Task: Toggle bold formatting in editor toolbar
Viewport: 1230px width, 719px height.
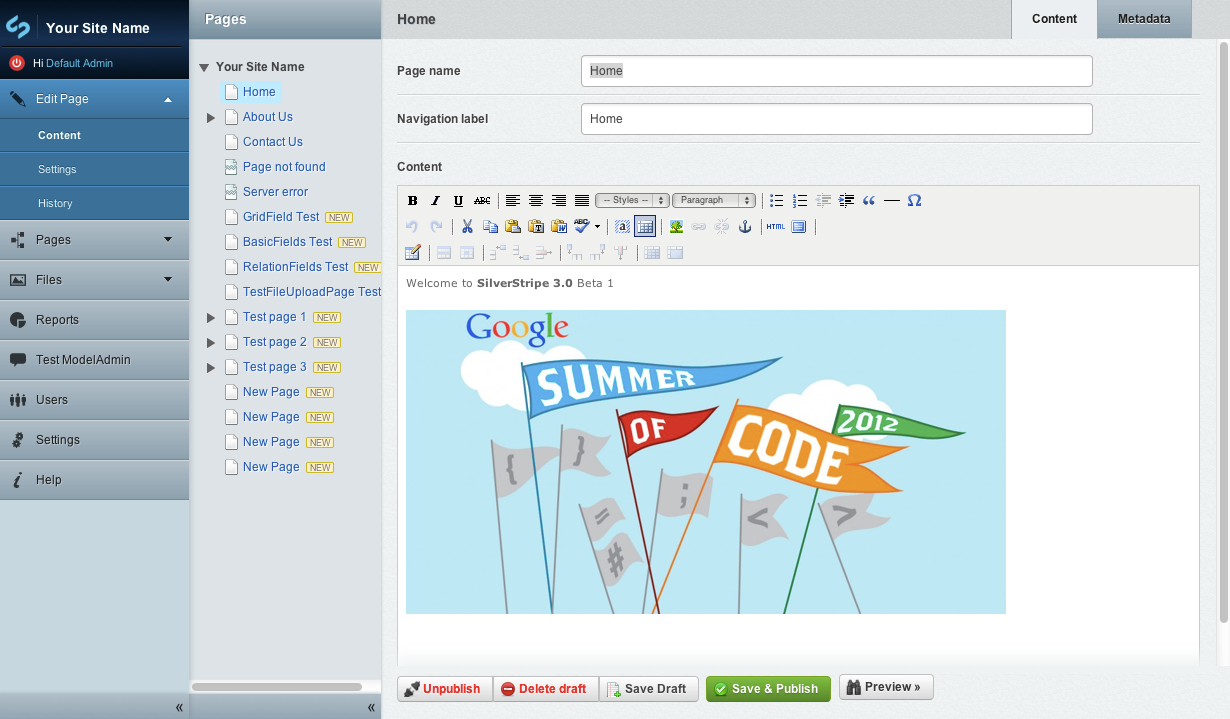Action: pyautogui.click(x=412, y=201)
